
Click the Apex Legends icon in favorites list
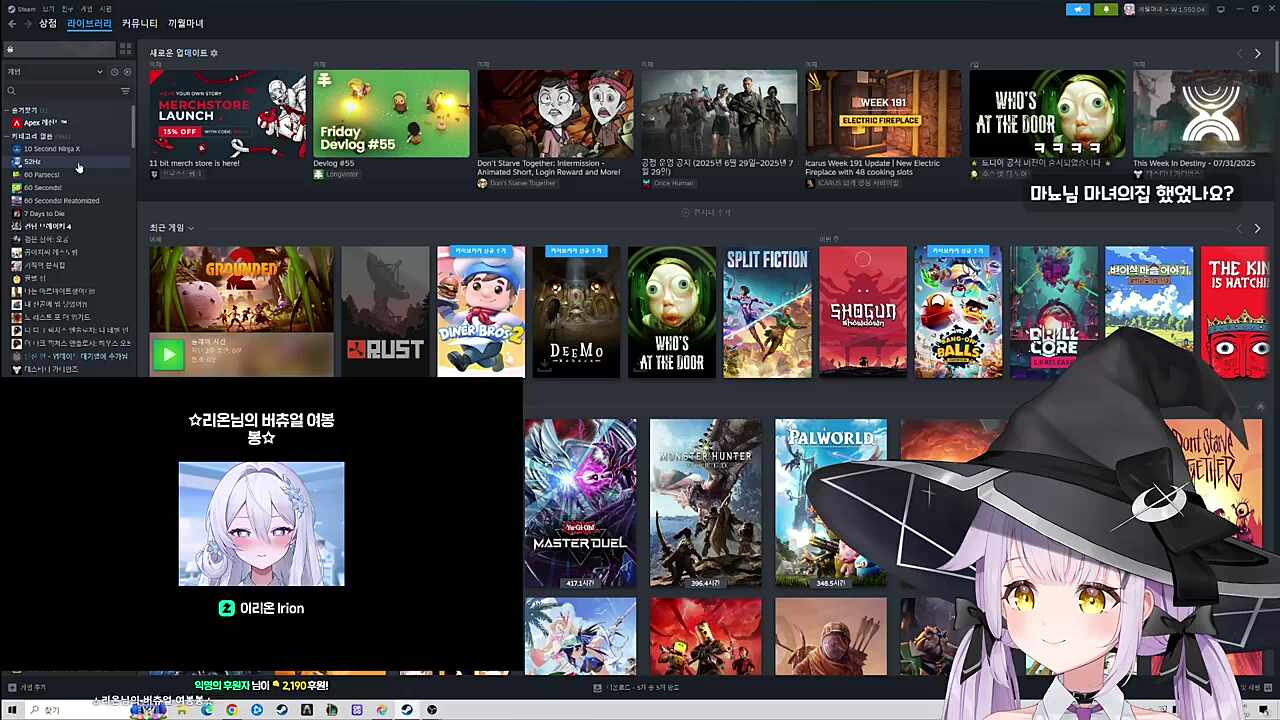(x=17, y=123)
